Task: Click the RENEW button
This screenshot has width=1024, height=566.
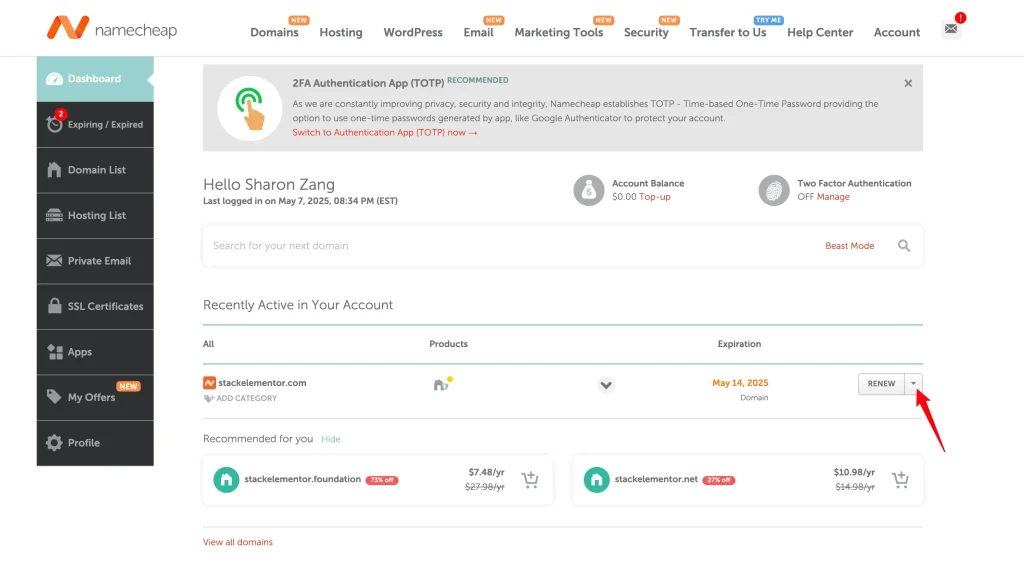Action: pyautogui.click(x=881, y=384)
